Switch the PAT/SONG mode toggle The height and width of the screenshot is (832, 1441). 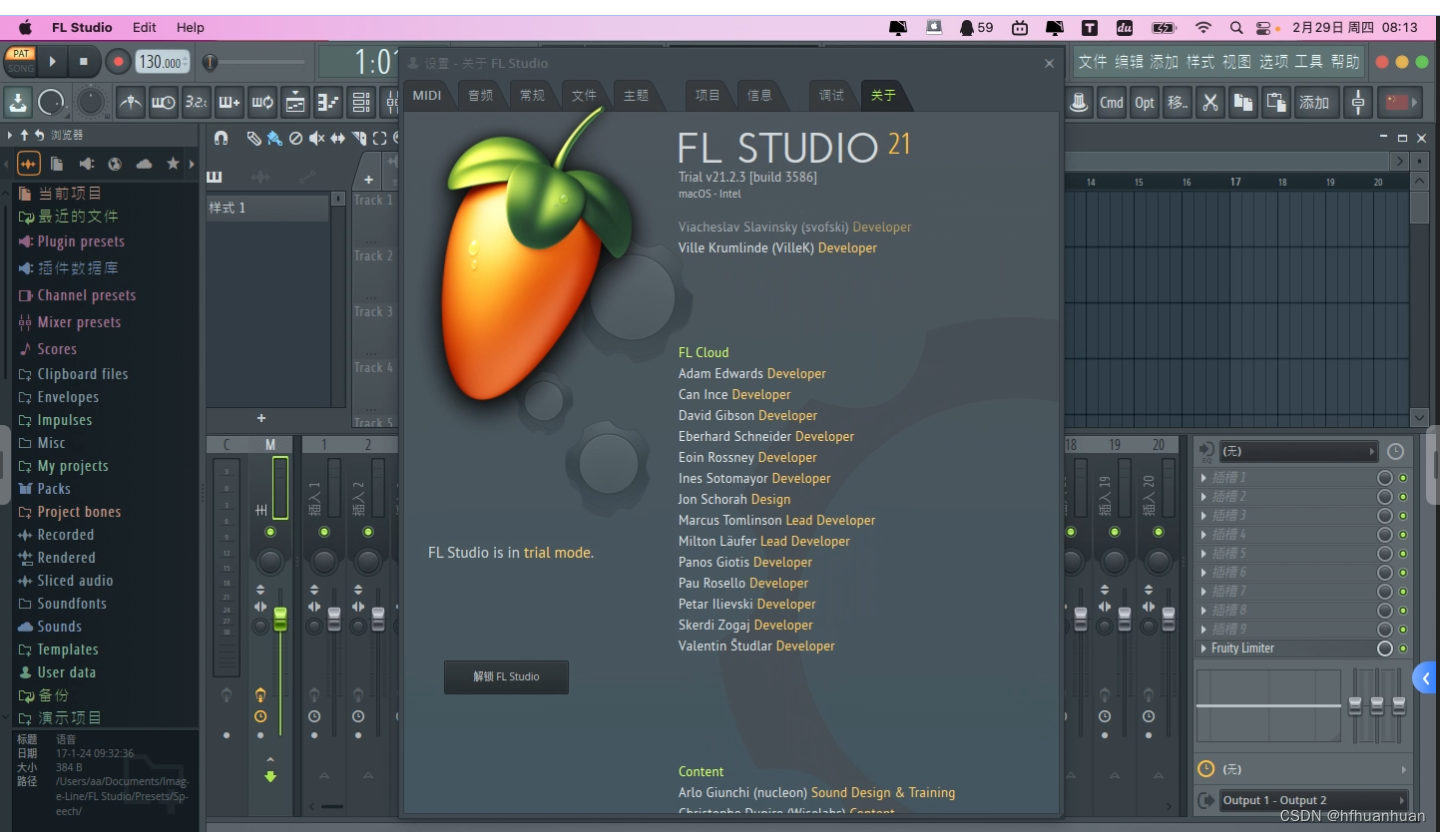tap(20, 61)
